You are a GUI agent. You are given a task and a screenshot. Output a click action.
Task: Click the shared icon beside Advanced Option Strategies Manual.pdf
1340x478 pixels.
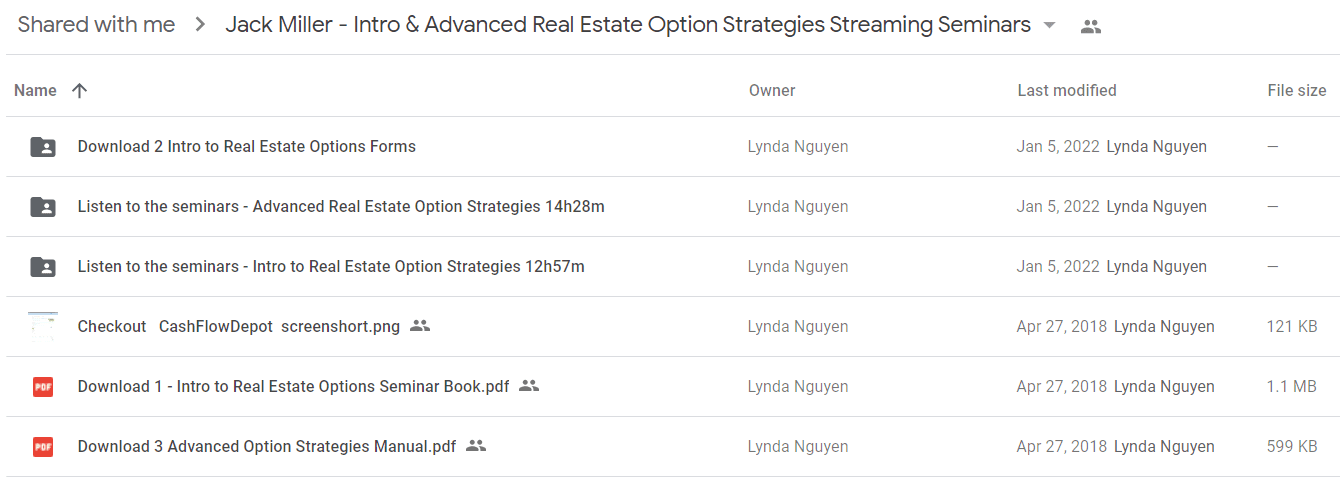pos(476,446)
